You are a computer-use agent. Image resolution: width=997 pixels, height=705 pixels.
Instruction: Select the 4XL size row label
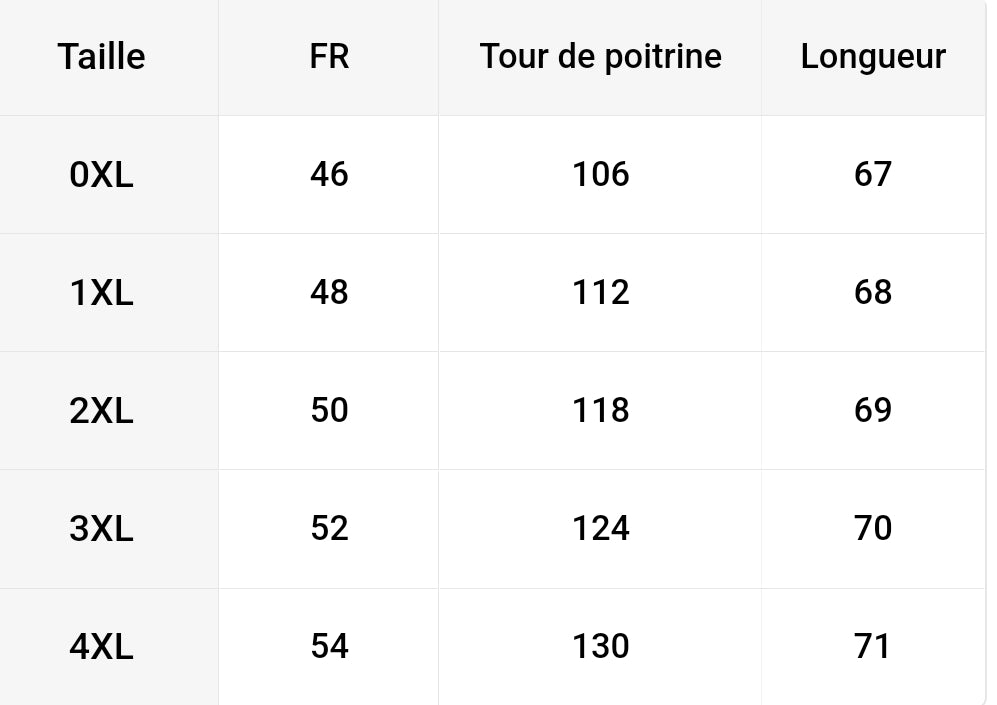(102, 647)
